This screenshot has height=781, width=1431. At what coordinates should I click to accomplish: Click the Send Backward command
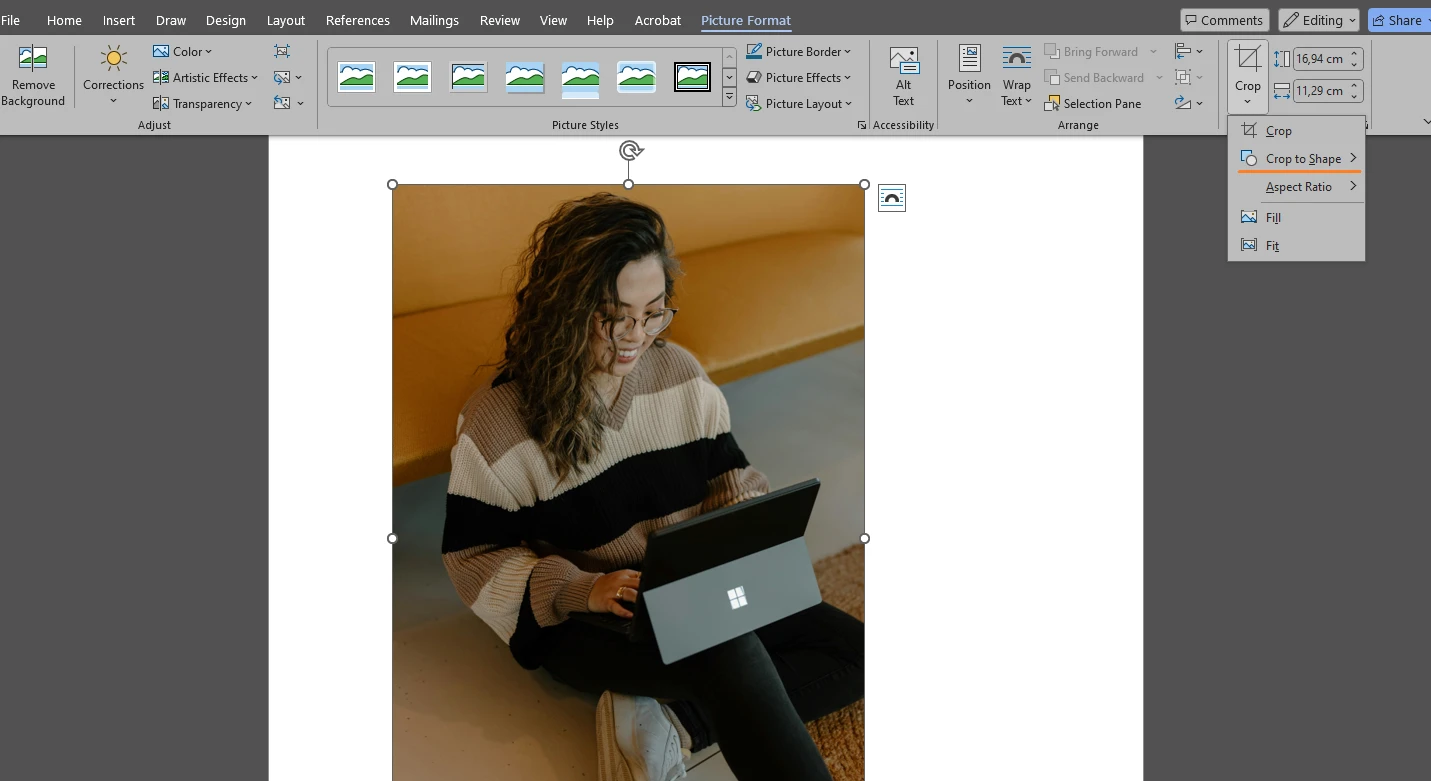[x=1103, y=77]
